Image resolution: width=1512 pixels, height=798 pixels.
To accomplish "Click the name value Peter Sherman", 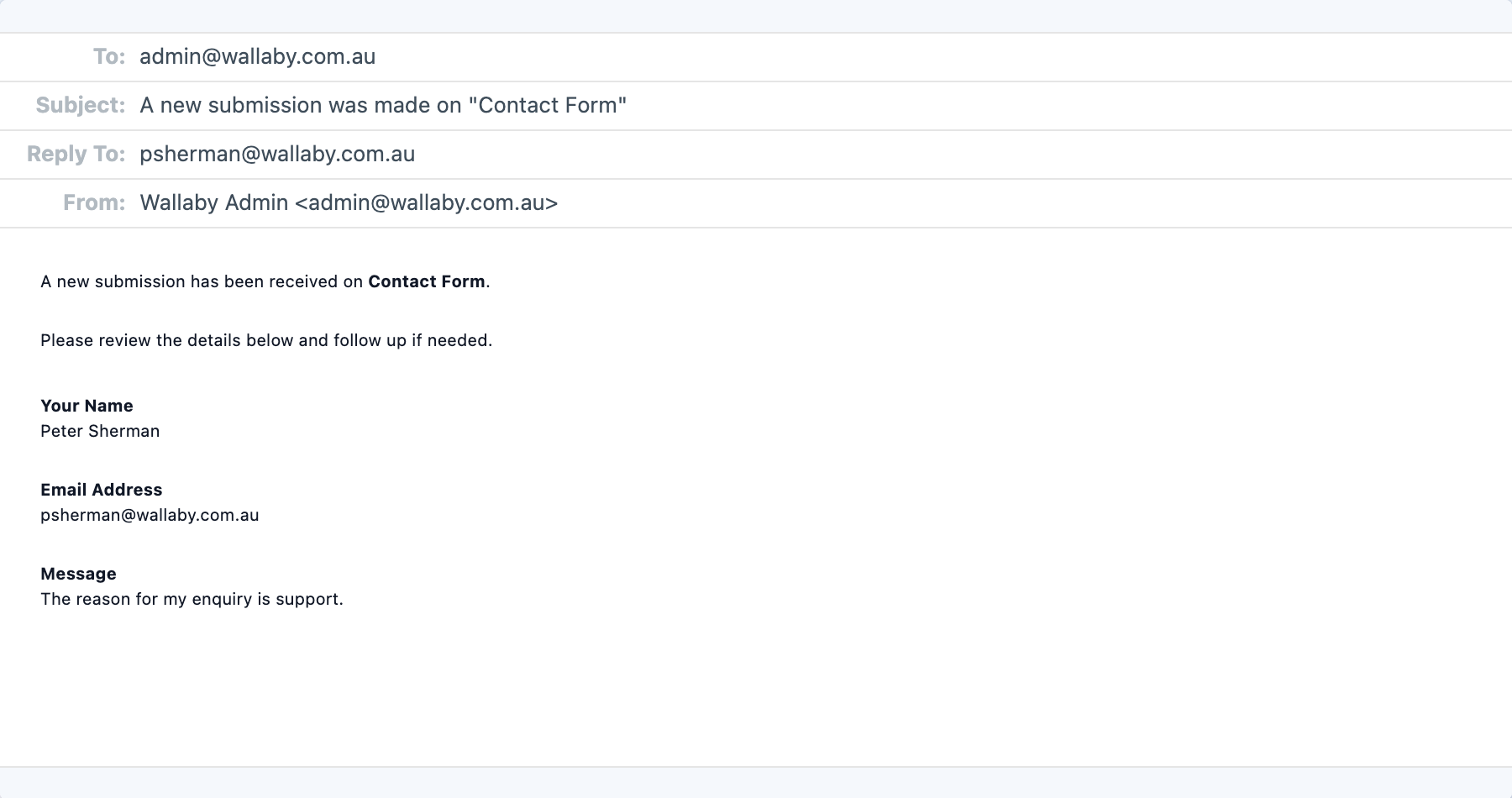I will (x=100, y=432).
